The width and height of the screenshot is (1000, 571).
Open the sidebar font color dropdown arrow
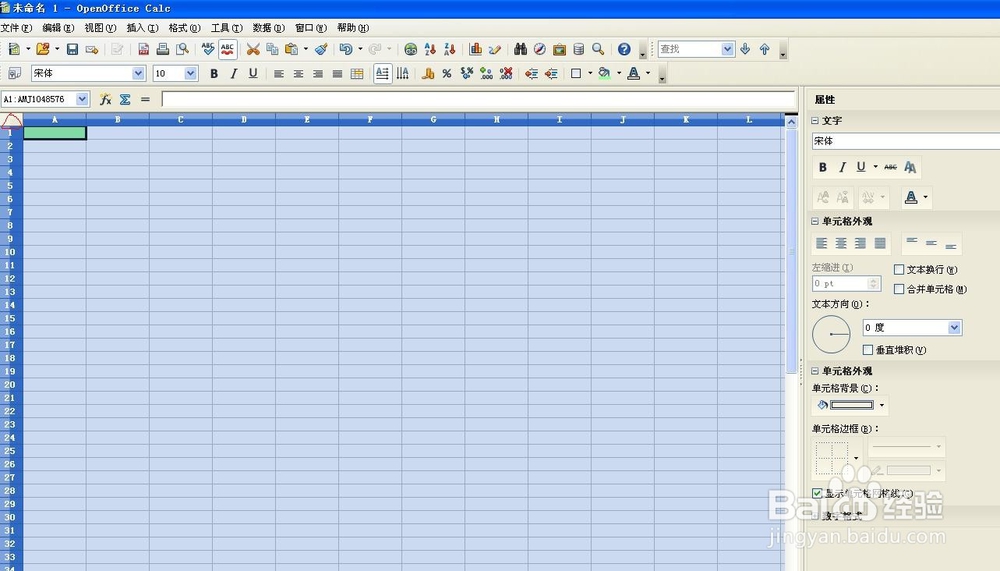[925, 197]
